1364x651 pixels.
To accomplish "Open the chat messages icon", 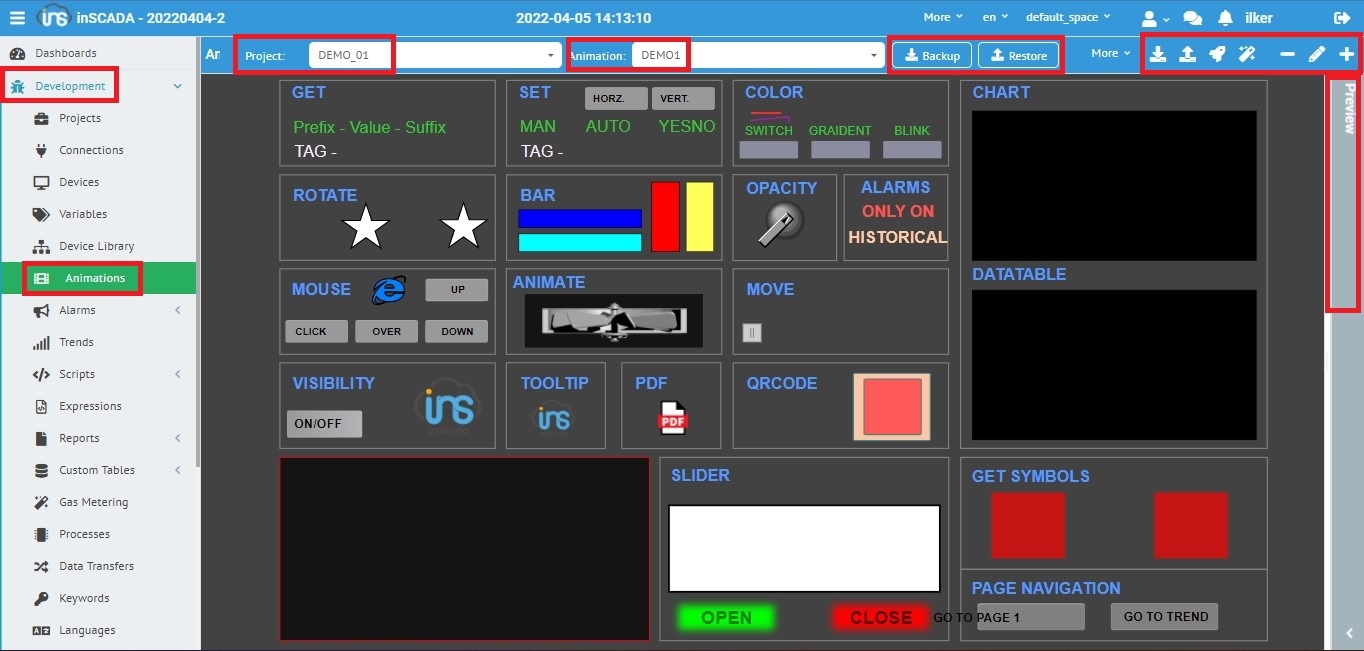I will pyautogui.click(x=1192, y=18).
